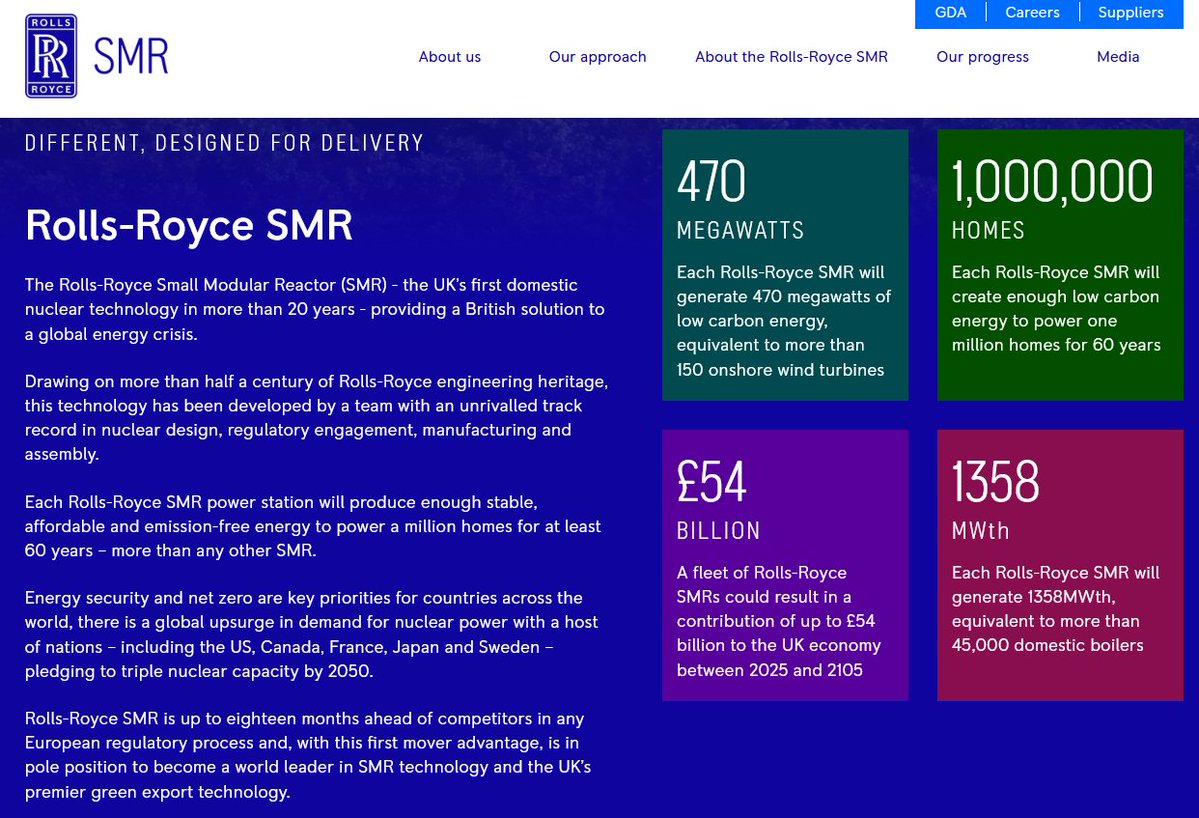This screenshot has height=818, width=1199.
Task: Click 'DIFFERENT, DESIGNED FOR DELIVERY' tagline
Action: (224, 143)
